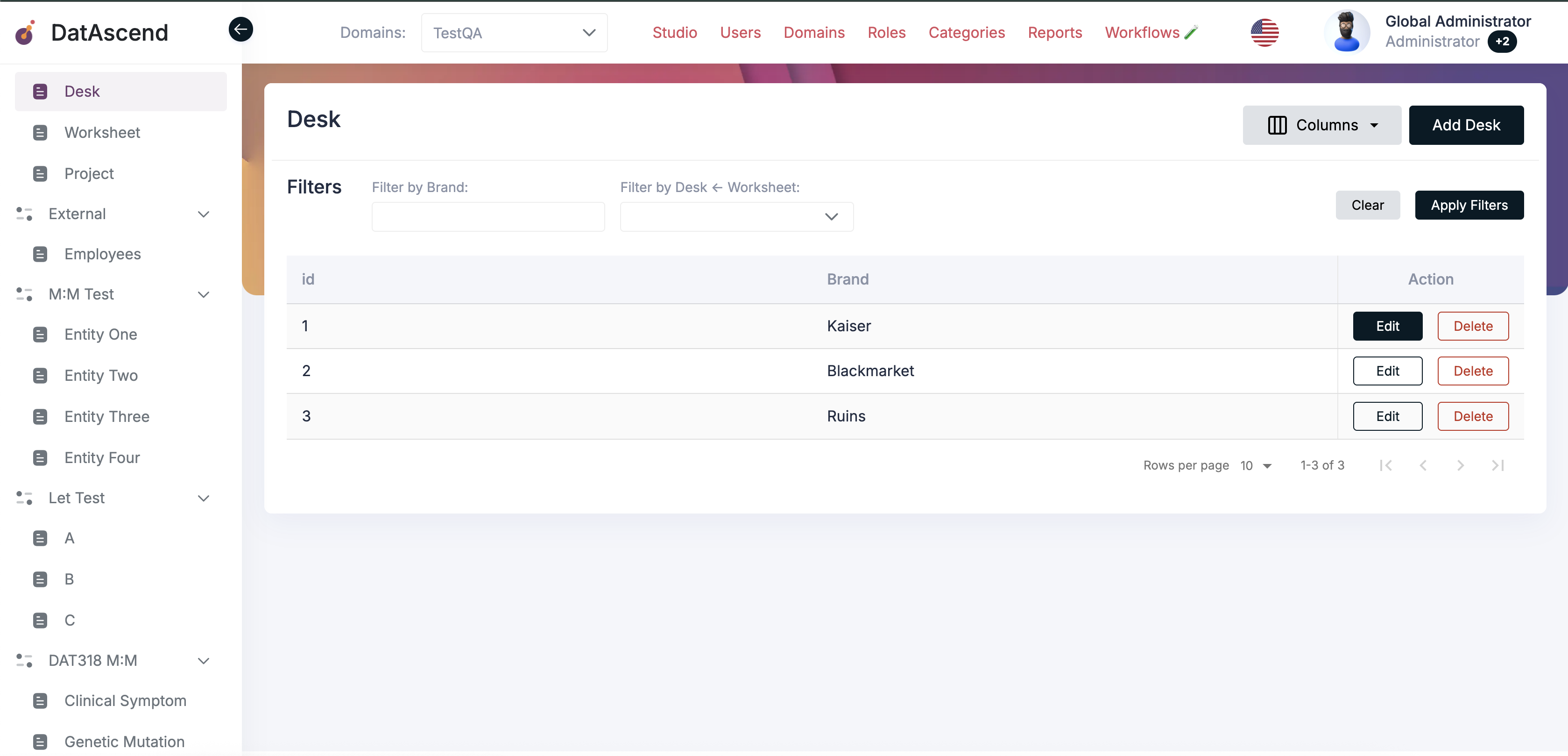Click the +2 badge near Administrator
The image size is (1568, 756).
click(1502, 42)
